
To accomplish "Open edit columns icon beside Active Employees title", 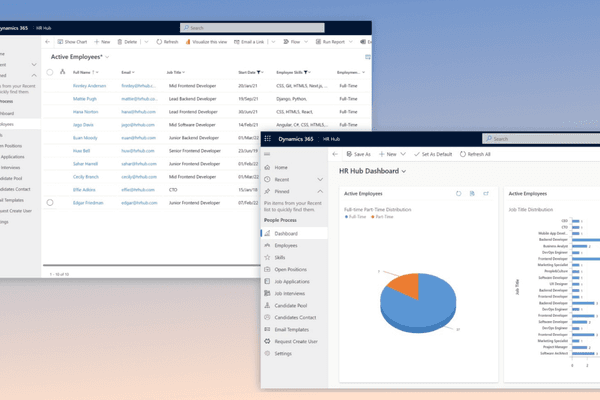I will point(367,57).
